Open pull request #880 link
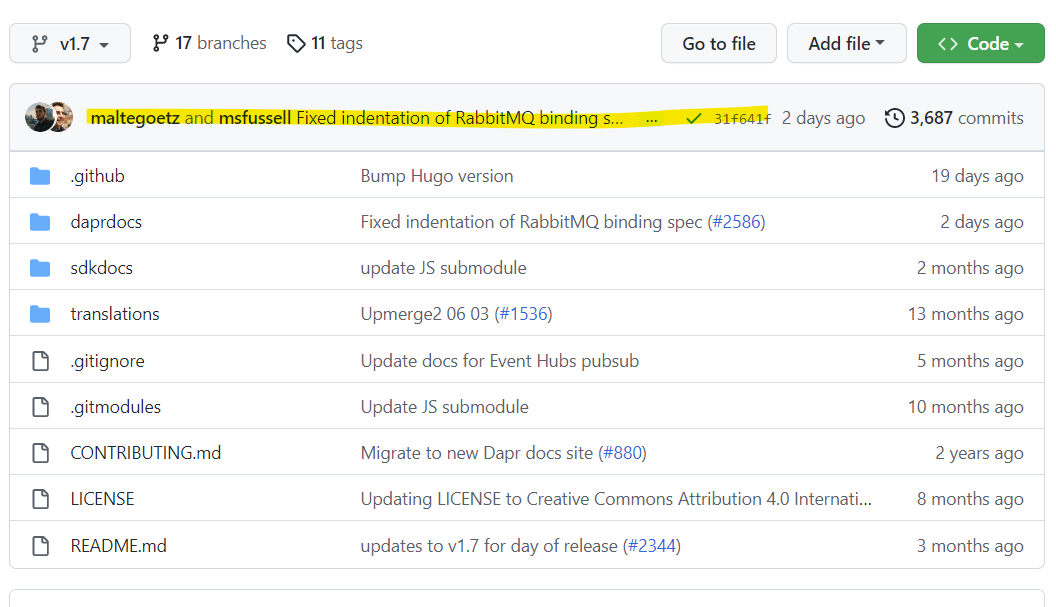Viewport: 1056px width, 607px height. click(x=622, y=453)
